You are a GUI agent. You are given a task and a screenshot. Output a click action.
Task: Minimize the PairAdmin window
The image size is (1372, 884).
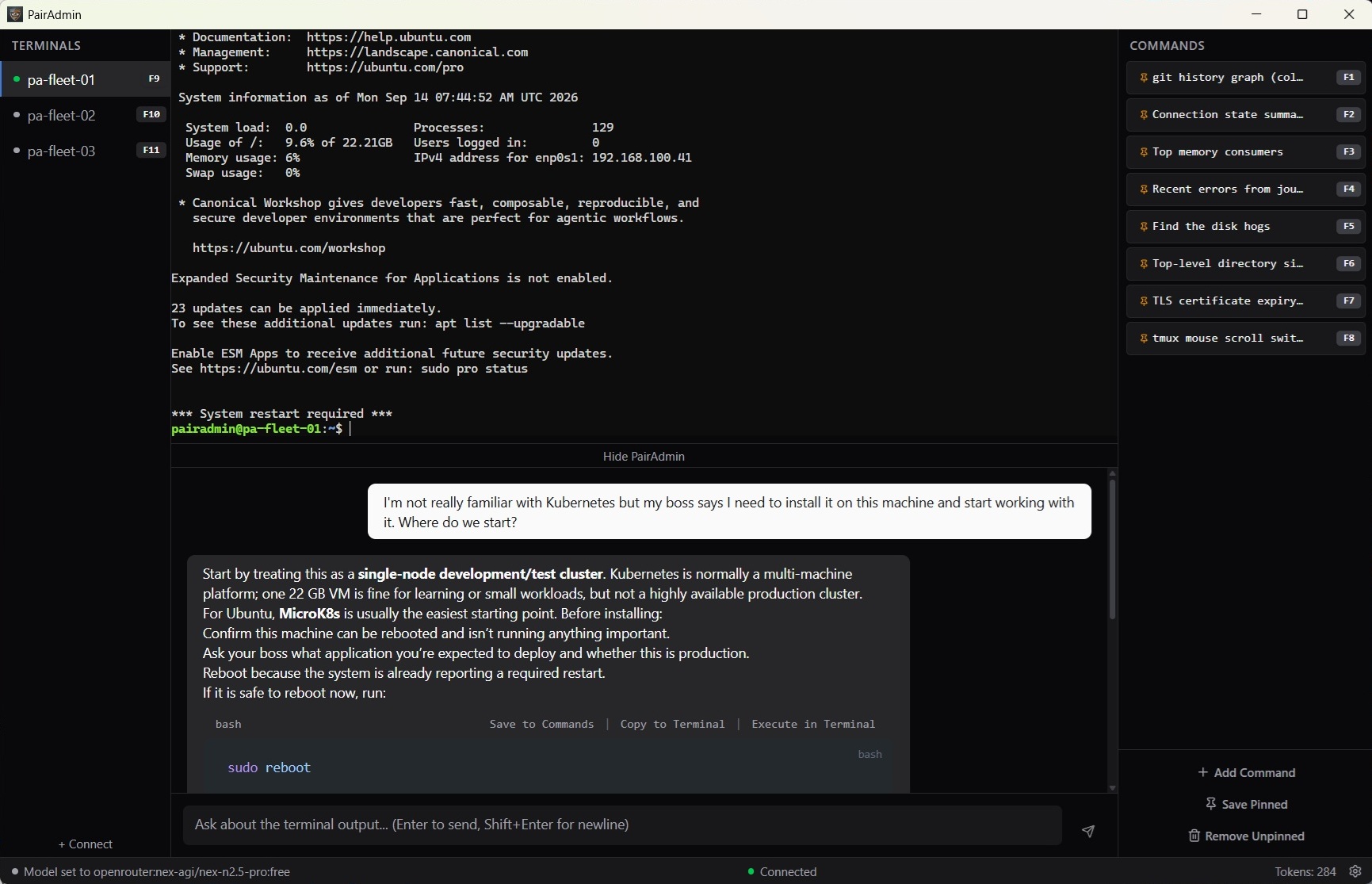[1256, 14]
